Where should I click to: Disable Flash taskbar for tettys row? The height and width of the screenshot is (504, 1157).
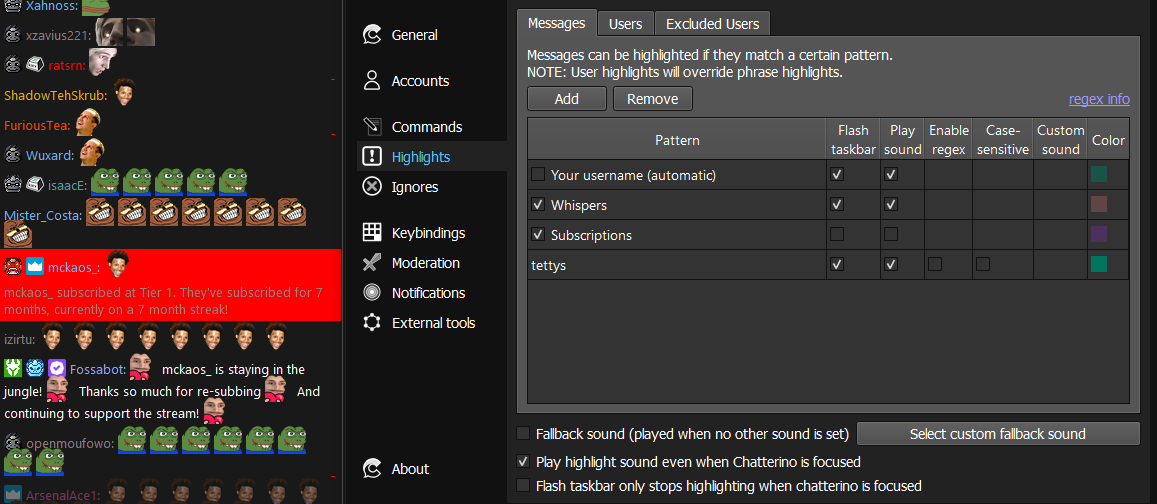point(837,264)
